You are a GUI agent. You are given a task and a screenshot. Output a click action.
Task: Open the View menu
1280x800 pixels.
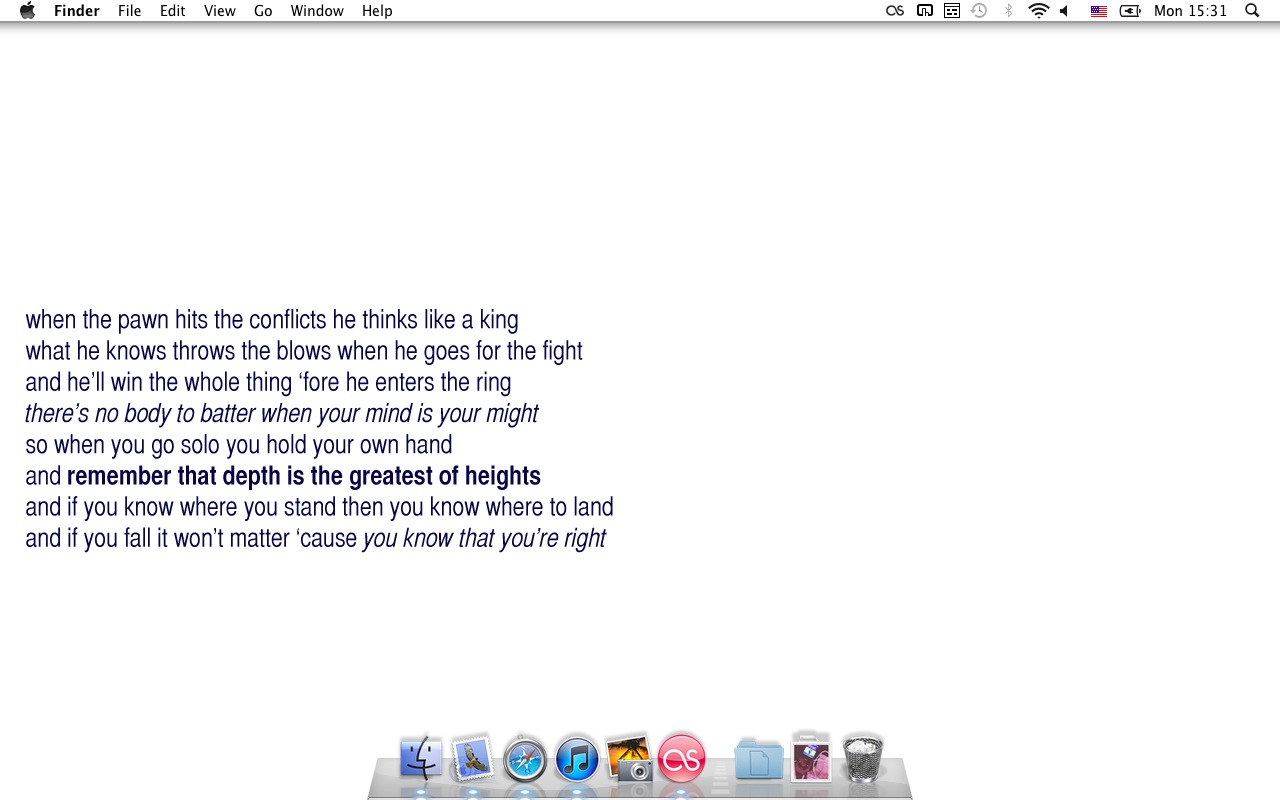pyautogui.click(x=219, y=11)
